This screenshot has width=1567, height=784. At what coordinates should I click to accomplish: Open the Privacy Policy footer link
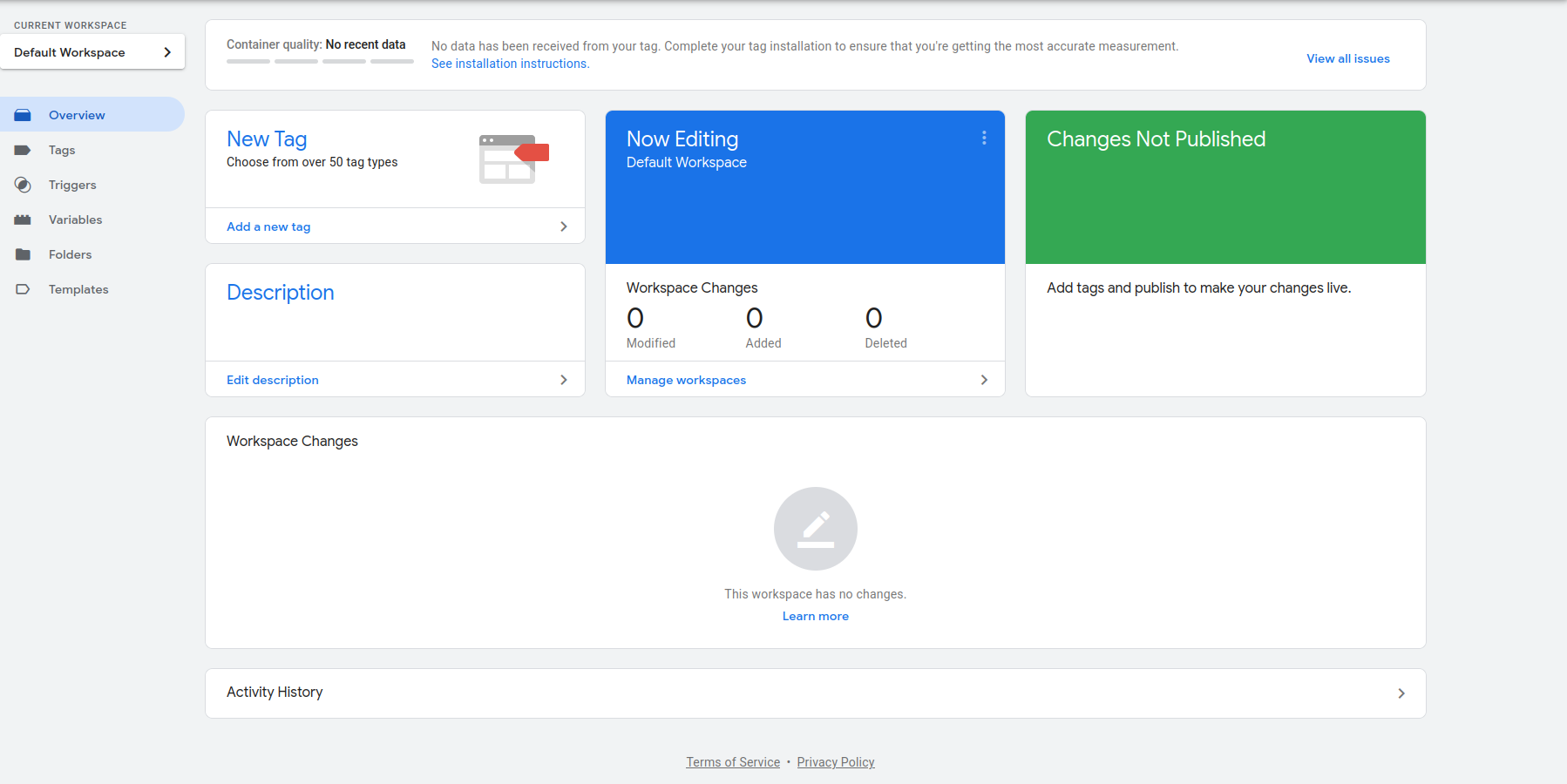[x=836, y=762]
